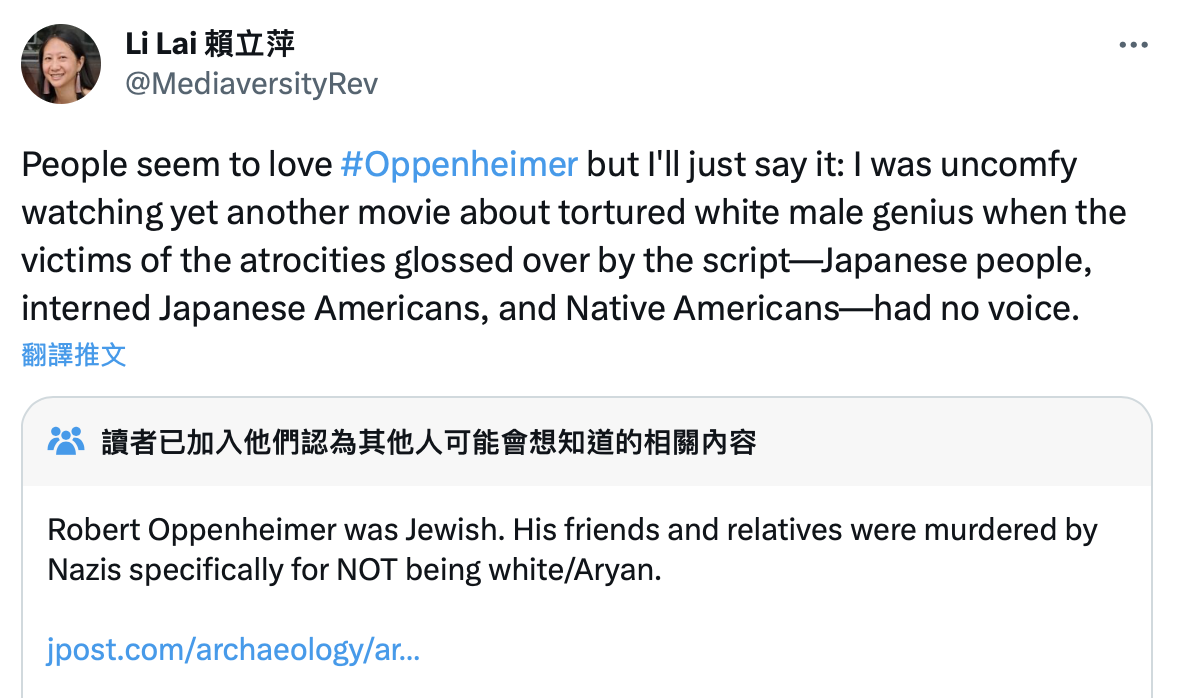Open the jpost.com archaeology article link

233,650
